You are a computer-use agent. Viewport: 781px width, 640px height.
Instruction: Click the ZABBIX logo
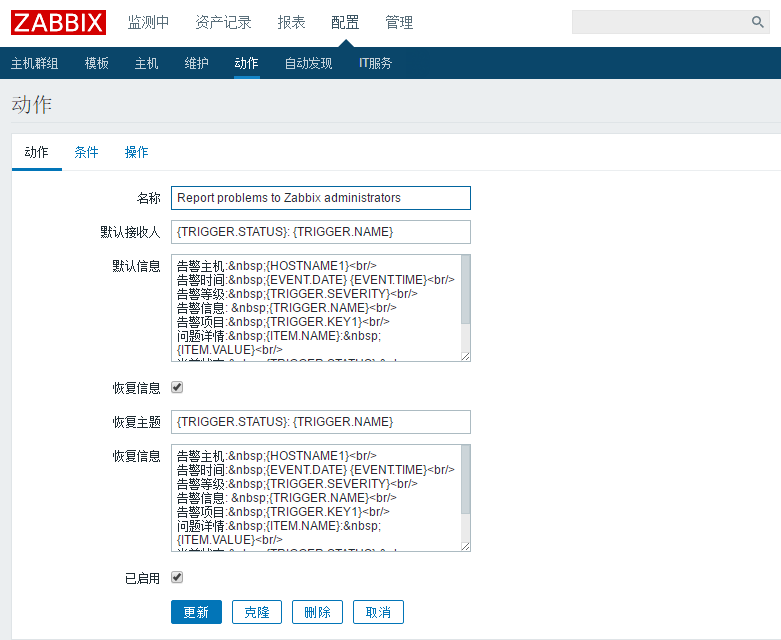click(58, 22)
